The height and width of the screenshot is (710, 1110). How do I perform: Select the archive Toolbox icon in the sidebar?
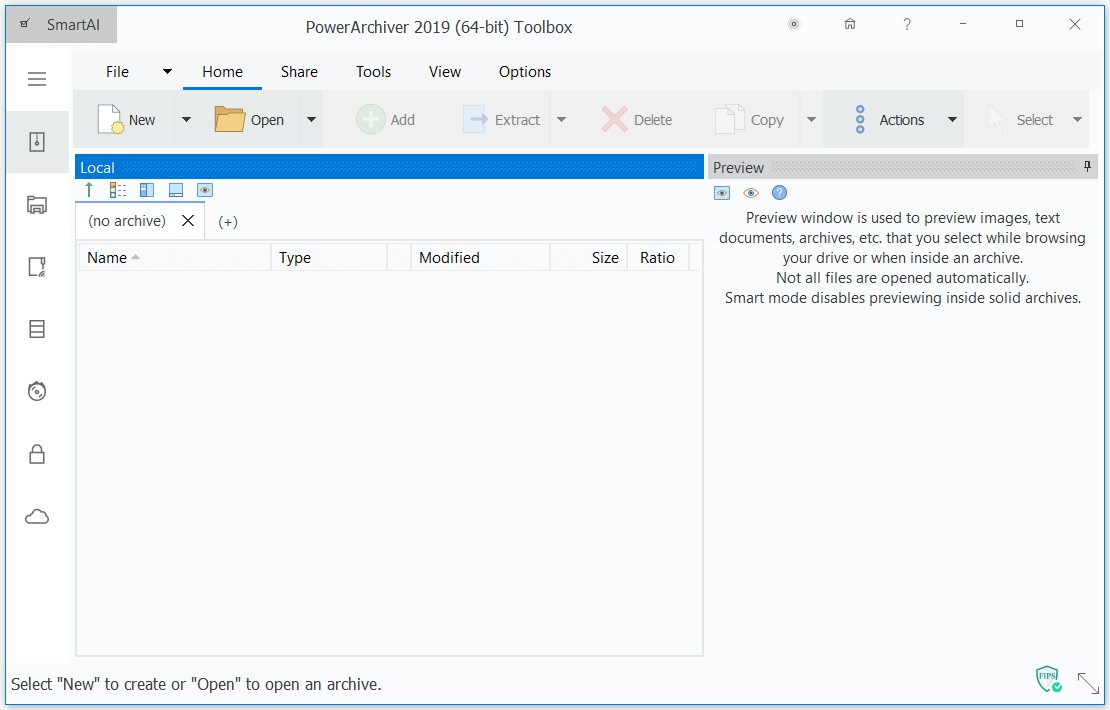pos(37,141)
